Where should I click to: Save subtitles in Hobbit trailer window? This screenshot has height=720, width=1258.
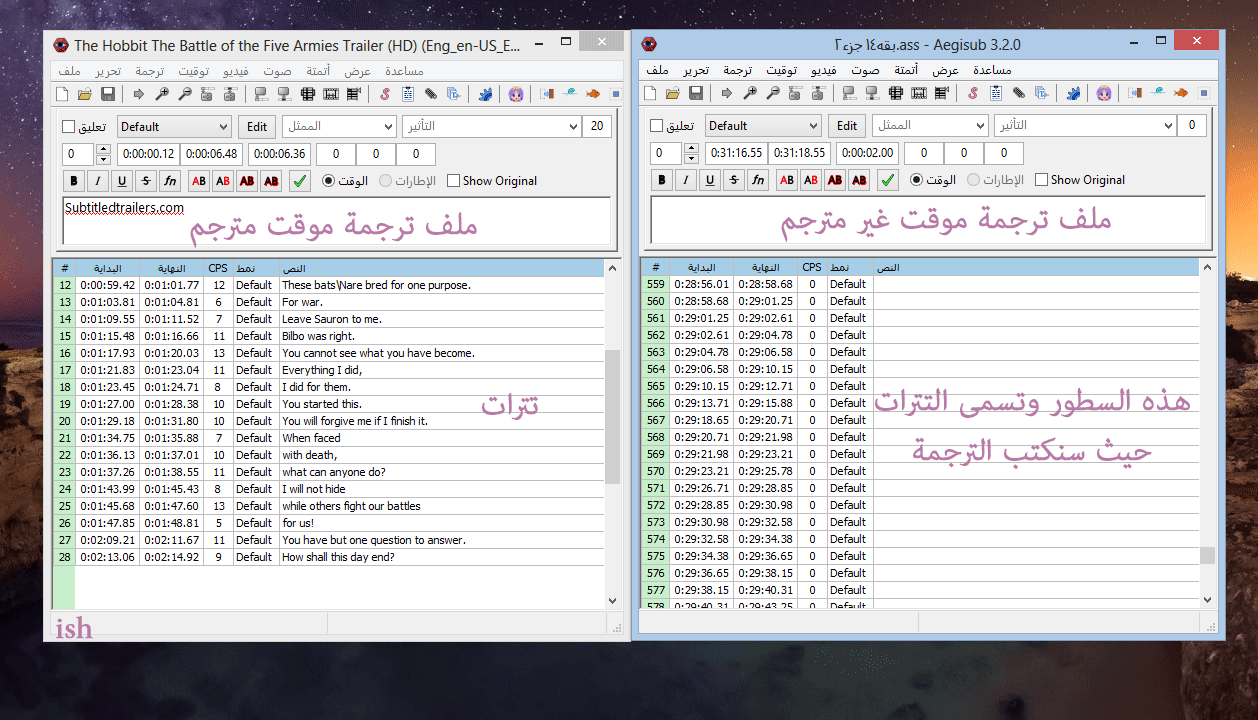coord(108,94)
